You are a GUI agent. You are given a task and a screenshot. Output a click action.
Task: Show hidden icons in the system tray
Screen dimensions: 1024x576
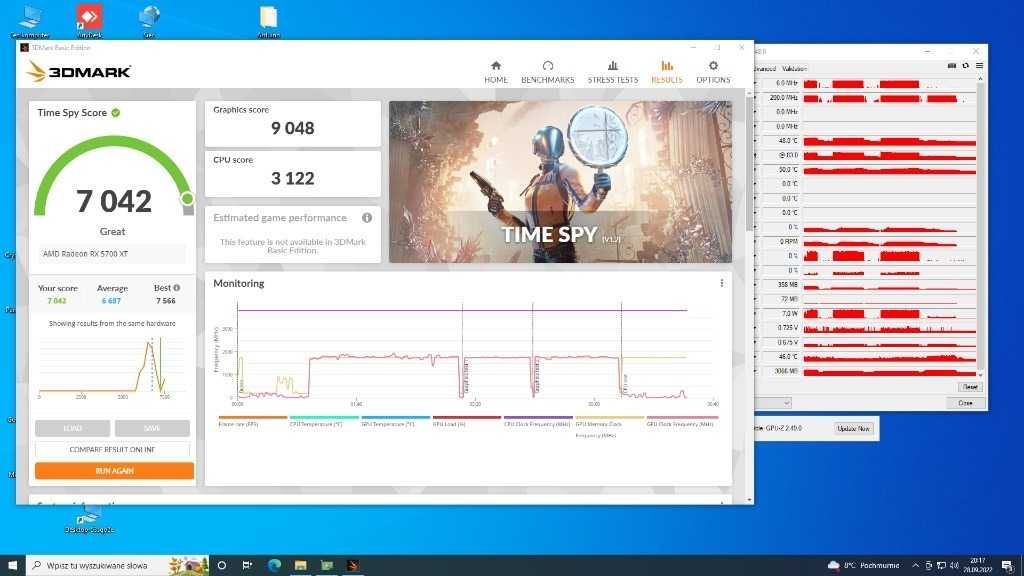[x=916, y=566]
